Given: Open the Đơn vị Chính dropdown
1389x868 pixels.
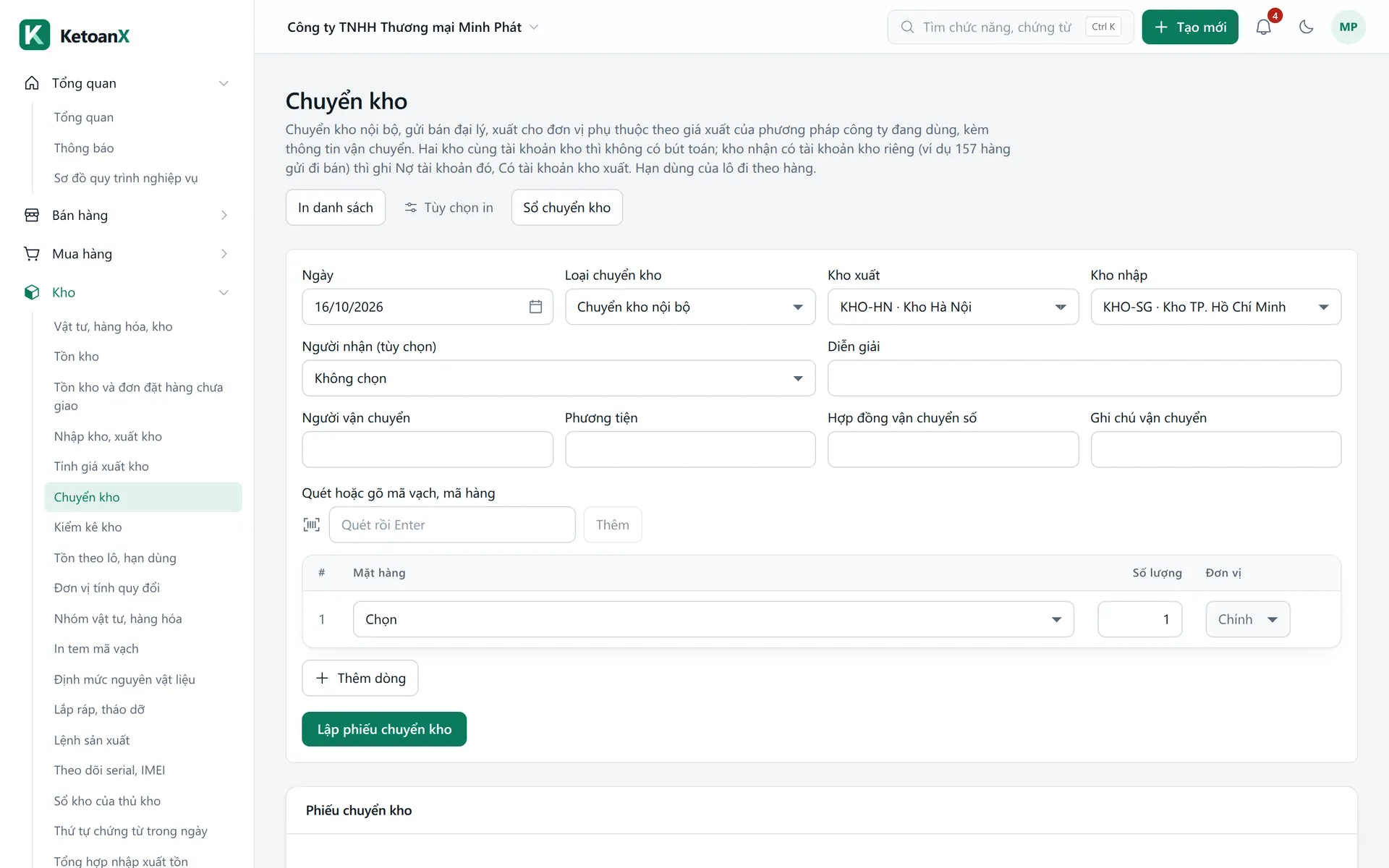Looking at the screenshot, I should pos(1248,619).
